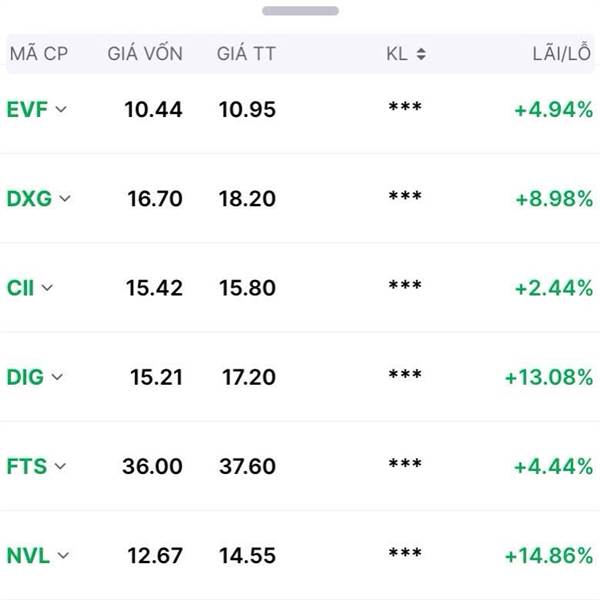Expand the DXG stock row chevron

pyautogui.click(x=65, y=199)
